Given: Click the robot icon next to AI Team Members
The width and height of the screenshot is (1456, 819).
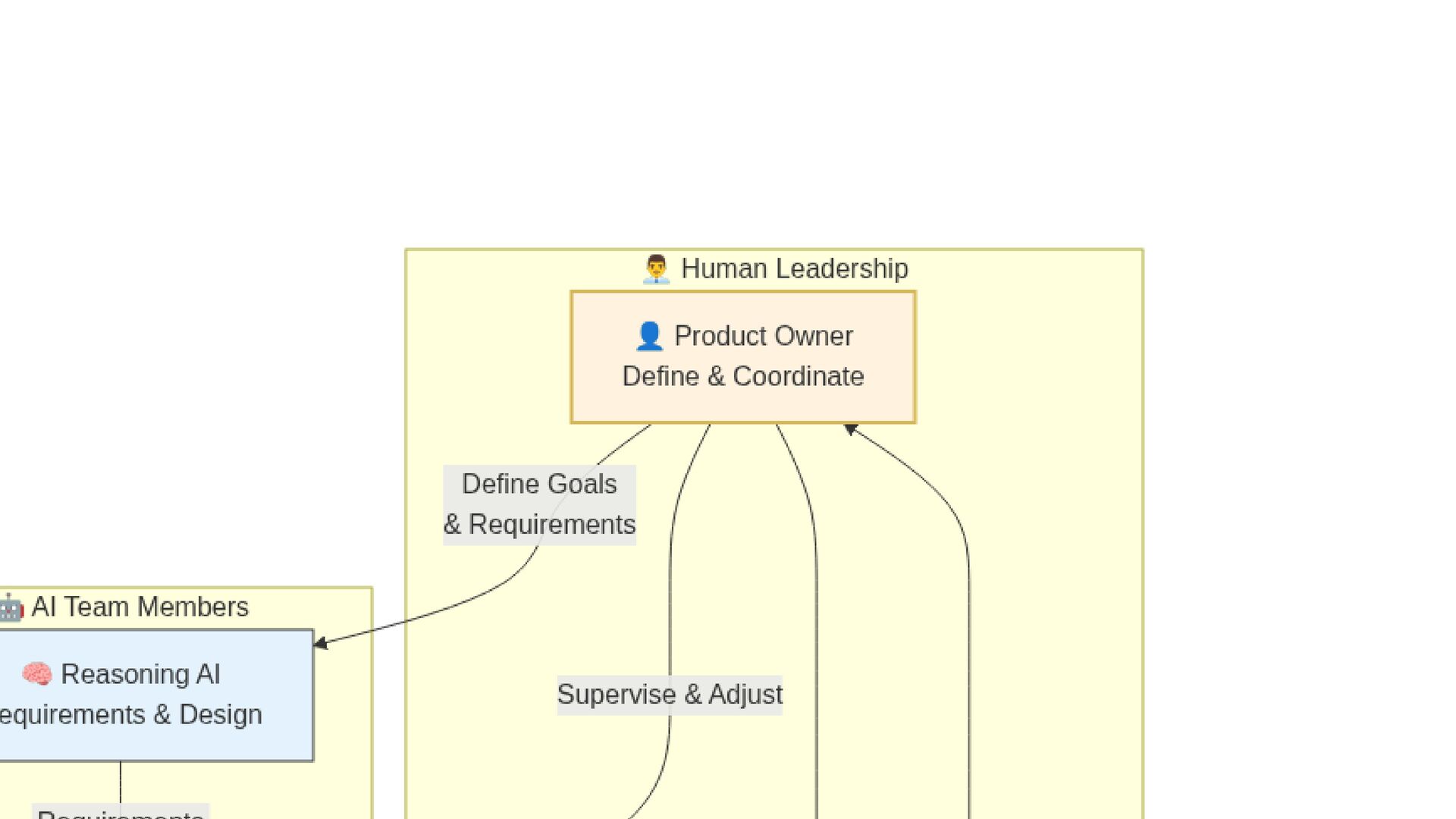Looking at the screenshot, I should click(x=11, y=607).
